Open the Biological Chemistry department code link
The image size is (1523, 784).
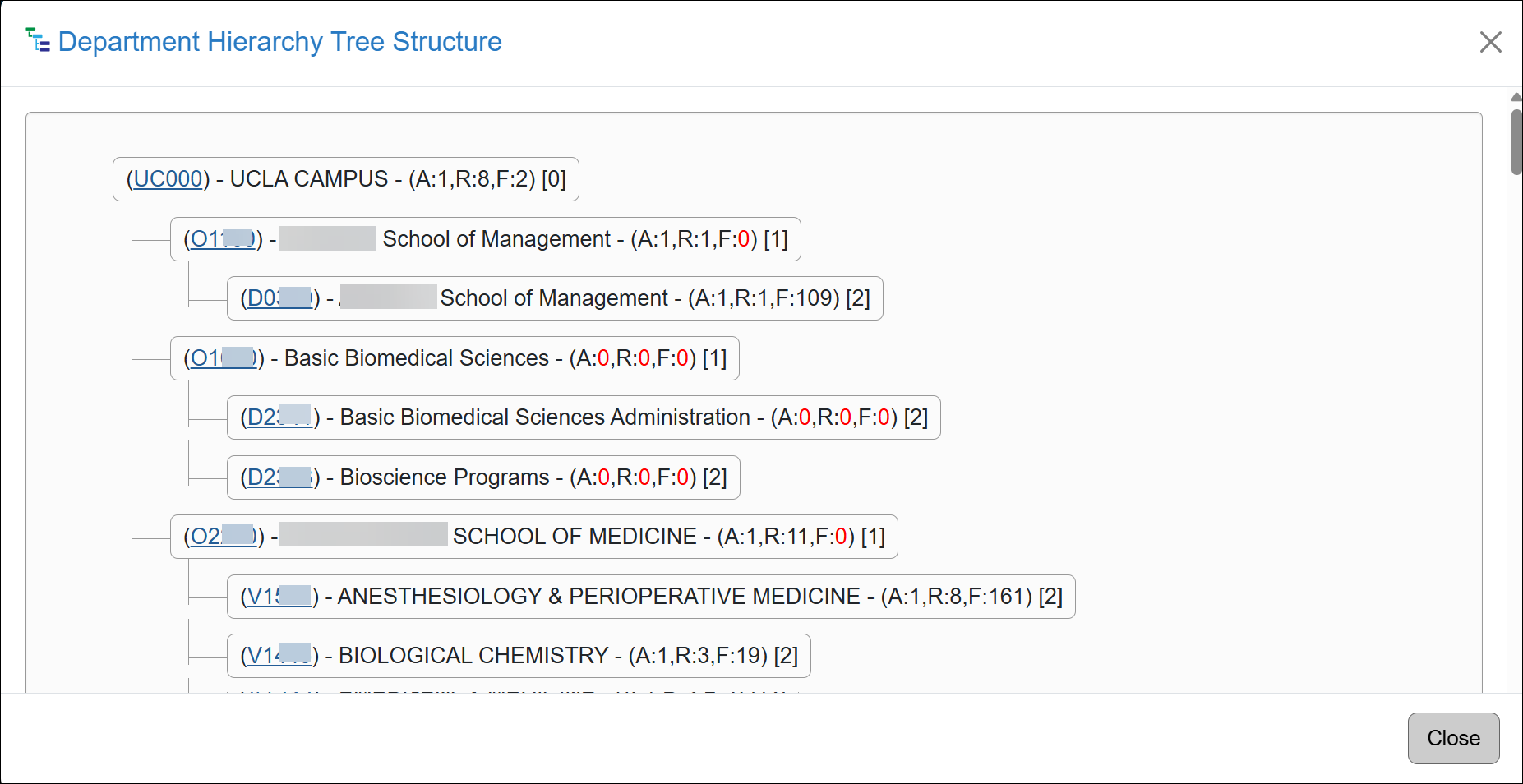pyautogui.click(x=280, y=656)
